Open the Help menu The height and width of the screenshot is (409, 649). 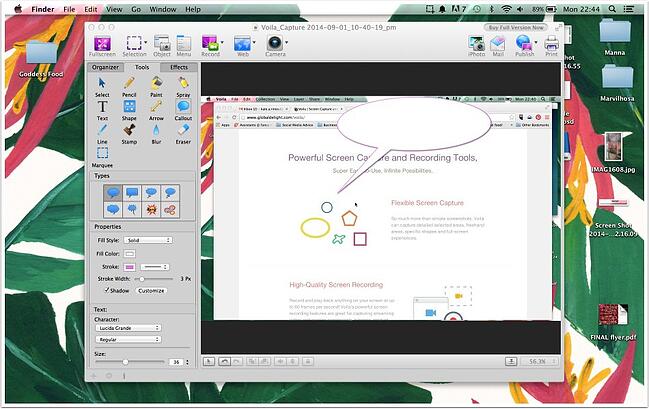click(192, 9)
